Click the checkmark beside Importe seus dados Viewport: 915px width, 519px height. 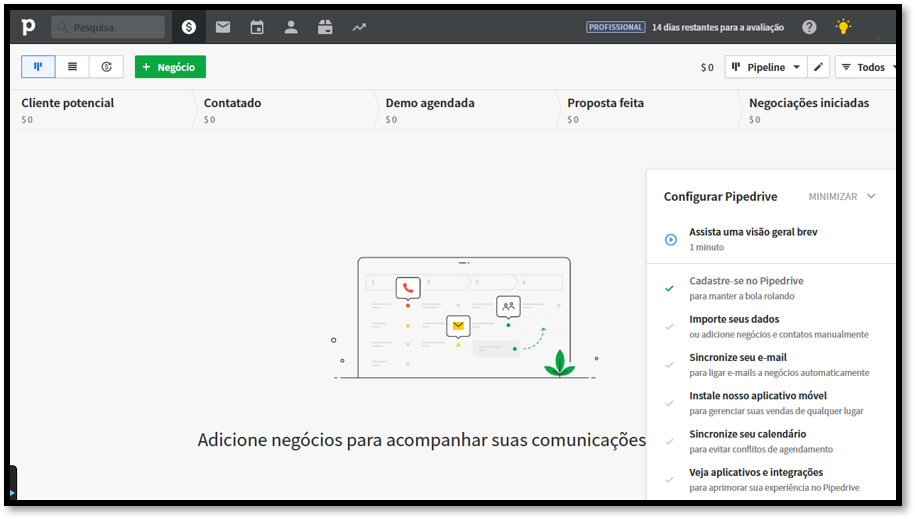tap(669, 327)
